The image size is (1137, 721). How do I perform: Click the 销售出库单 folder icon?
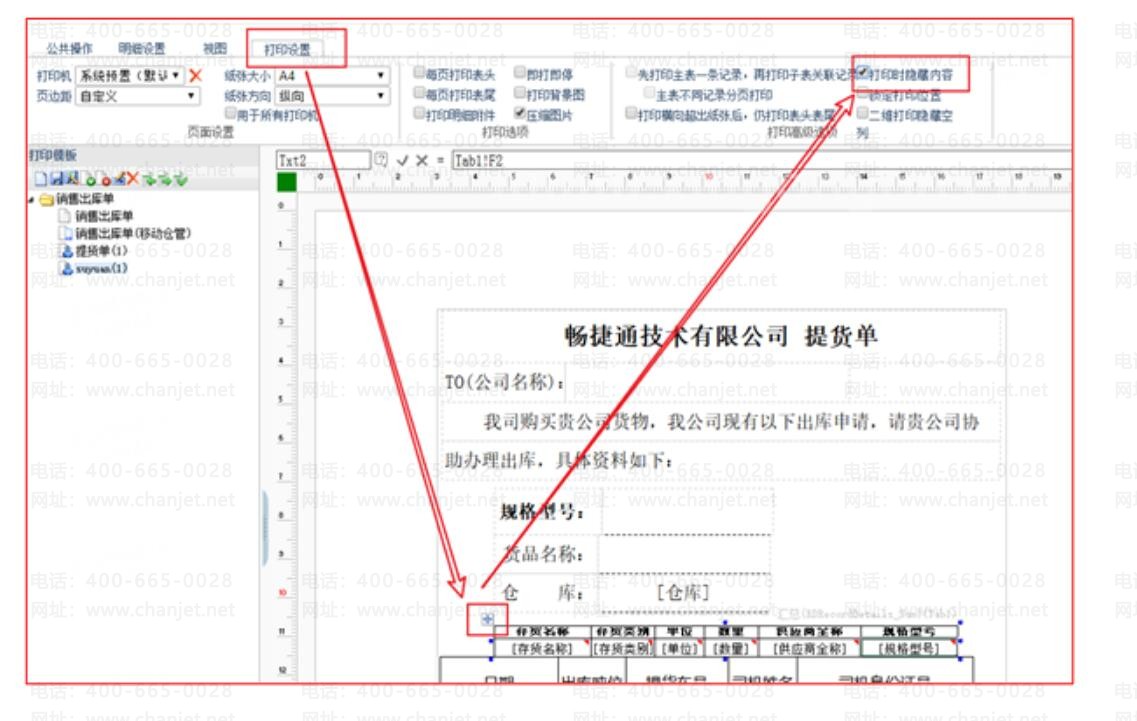pyautogui.click(x=46, y=199)
